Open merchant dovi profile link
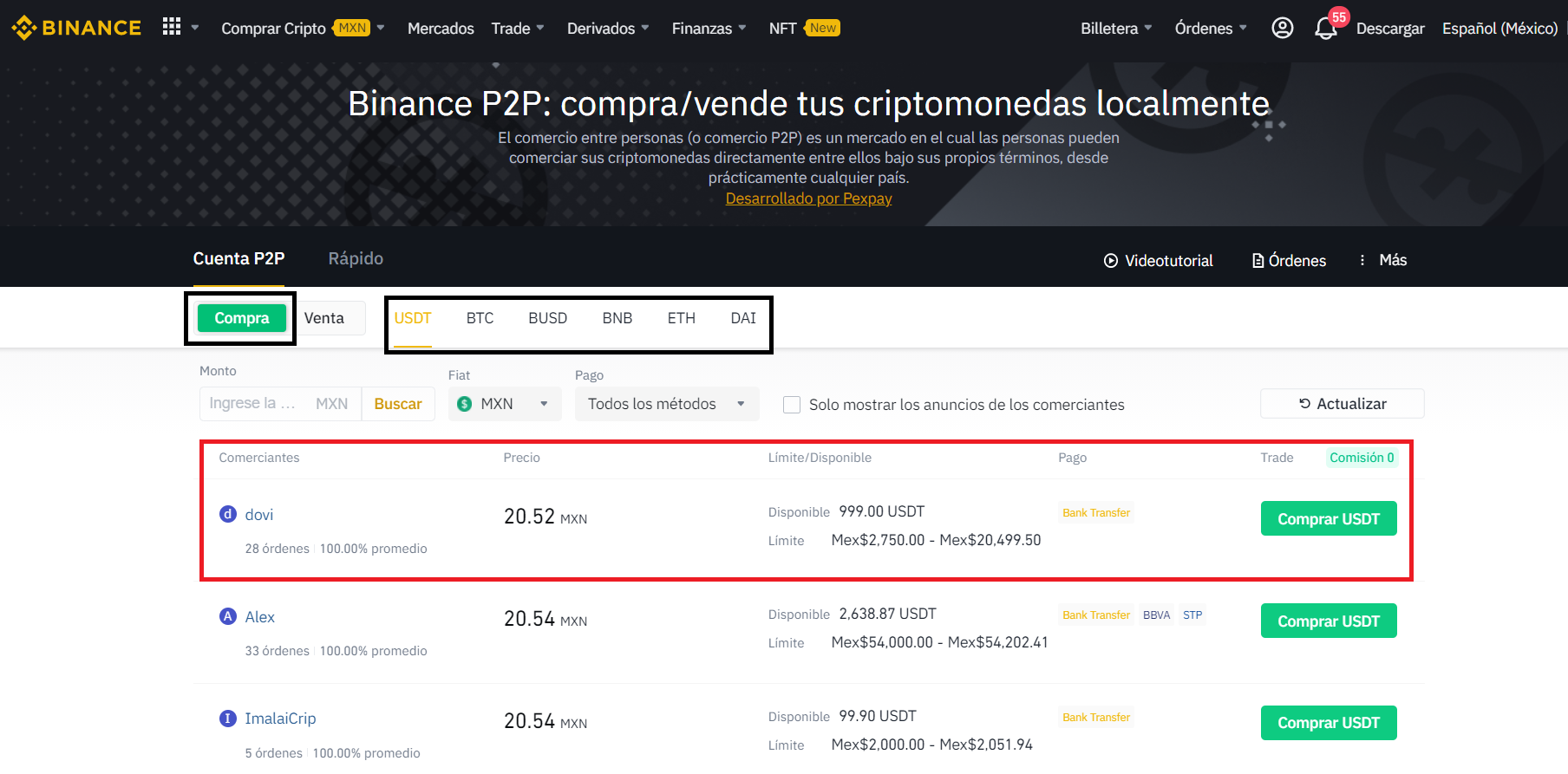1568x774 pixels. (x=259, y=515)
